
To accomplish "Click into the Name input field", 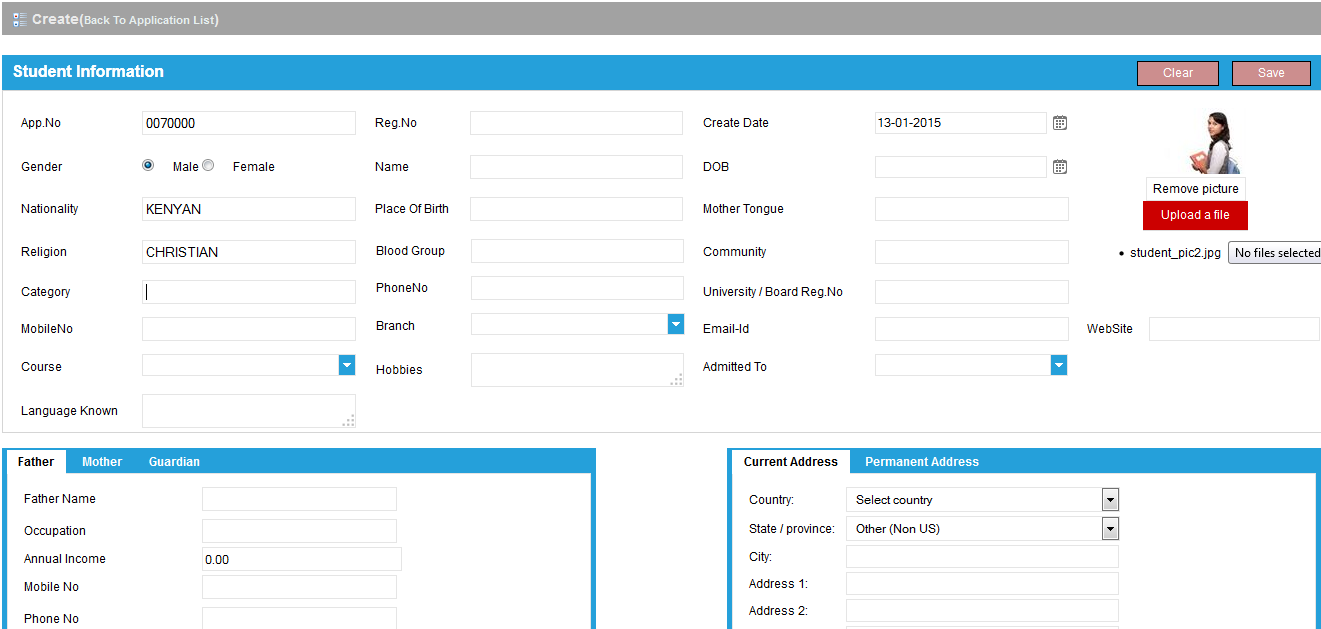I will pos(576,167).
